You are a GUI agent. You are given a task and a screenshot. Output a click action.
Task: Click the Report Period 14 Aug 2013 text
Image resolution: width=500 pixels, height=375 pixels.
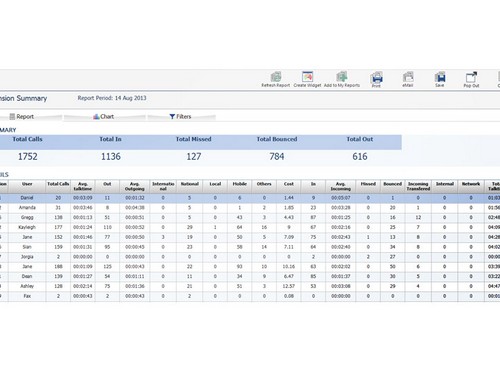click(112, 98)
